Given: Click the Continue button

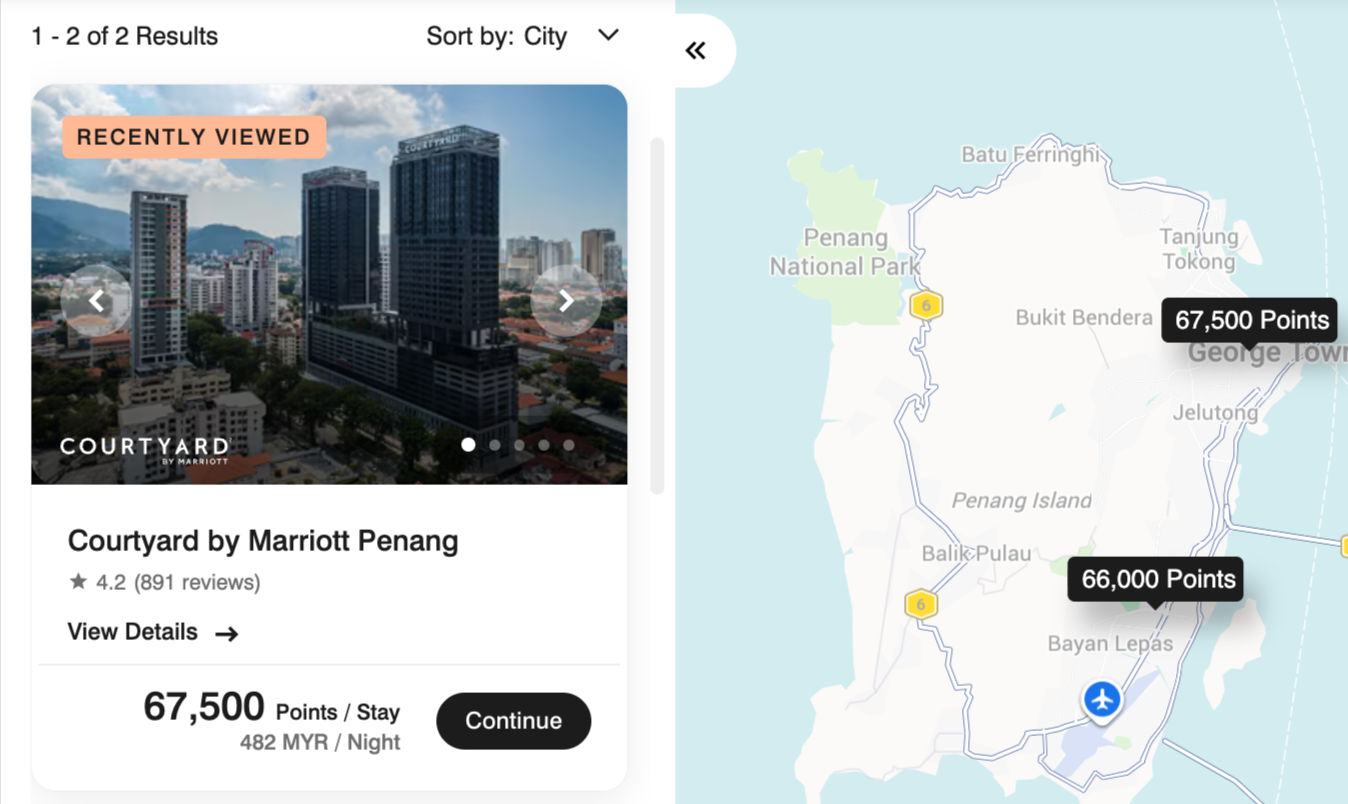Looking at the screenshot, I should tap(514, 721).
